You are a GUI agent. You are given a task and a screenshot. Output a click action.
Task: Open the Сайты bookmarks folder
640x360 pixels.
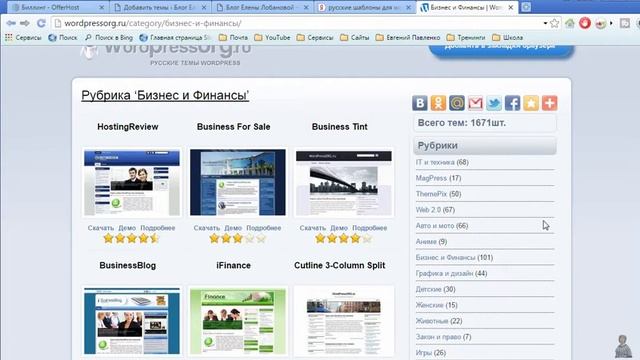[355, 38]
